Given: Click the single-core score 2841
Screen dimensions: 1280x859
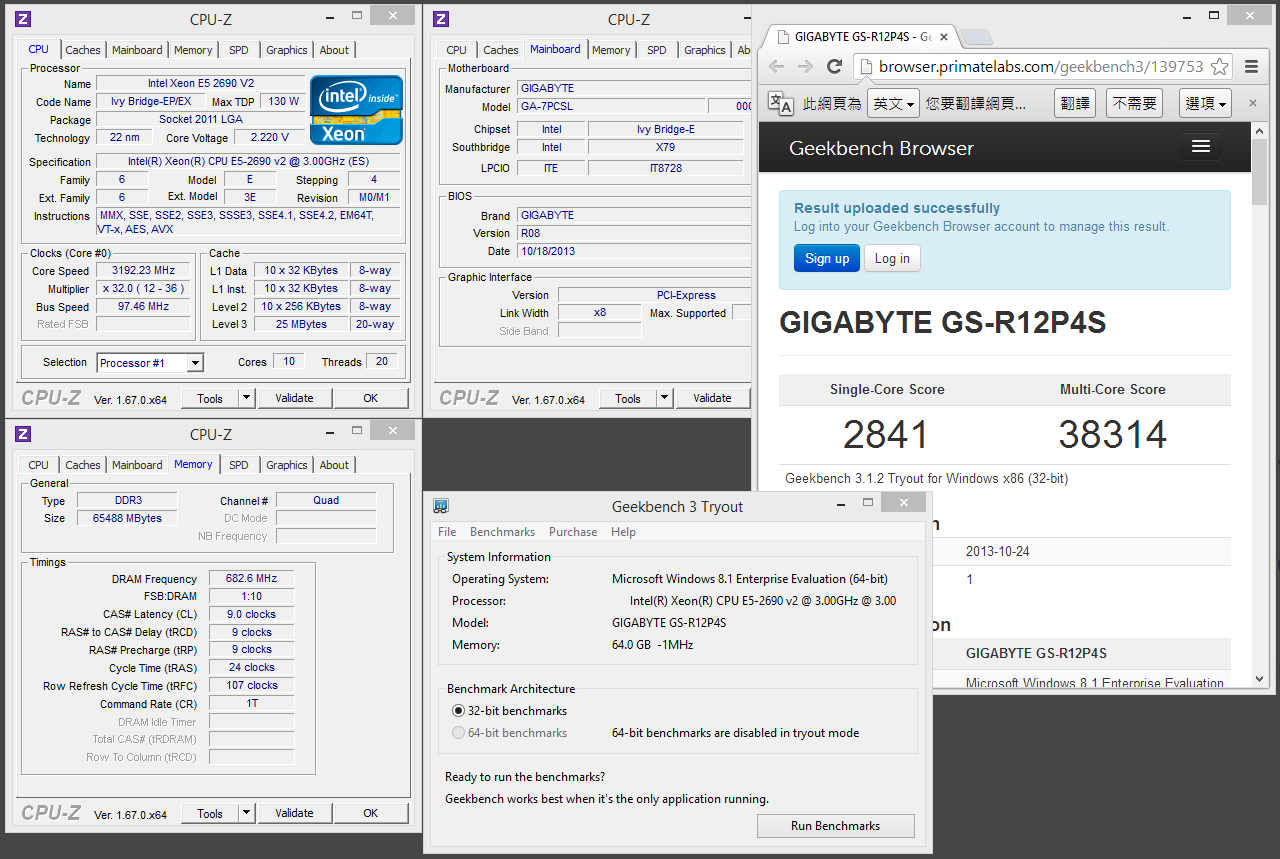Looking at the screenshot, I should pos(886,435).
